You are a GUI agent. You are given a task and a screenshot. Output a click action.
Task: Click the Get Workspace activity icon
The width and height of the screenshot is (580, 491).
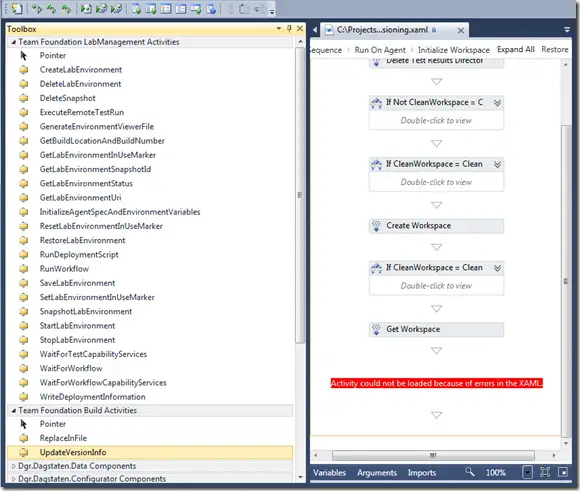[x=376, y=329]
